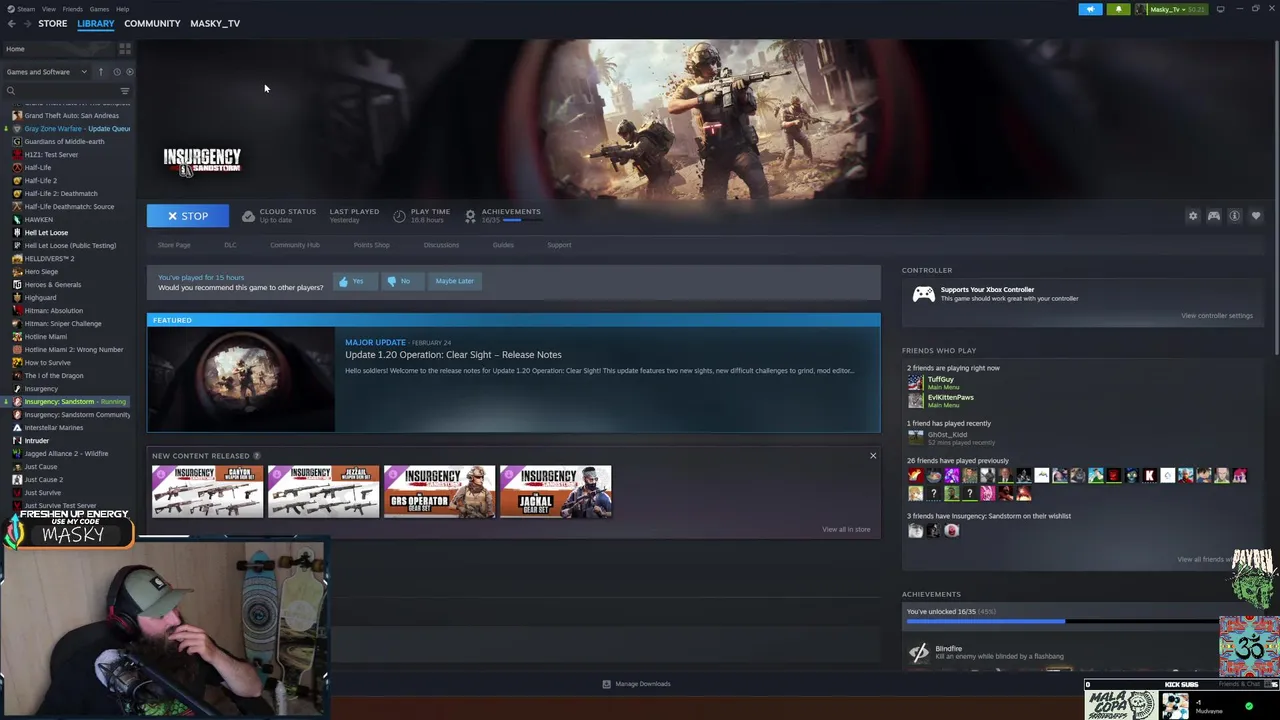The image size is (1280, 720).
Task: Close the New Content Released panel
Action: pos(872,456)
